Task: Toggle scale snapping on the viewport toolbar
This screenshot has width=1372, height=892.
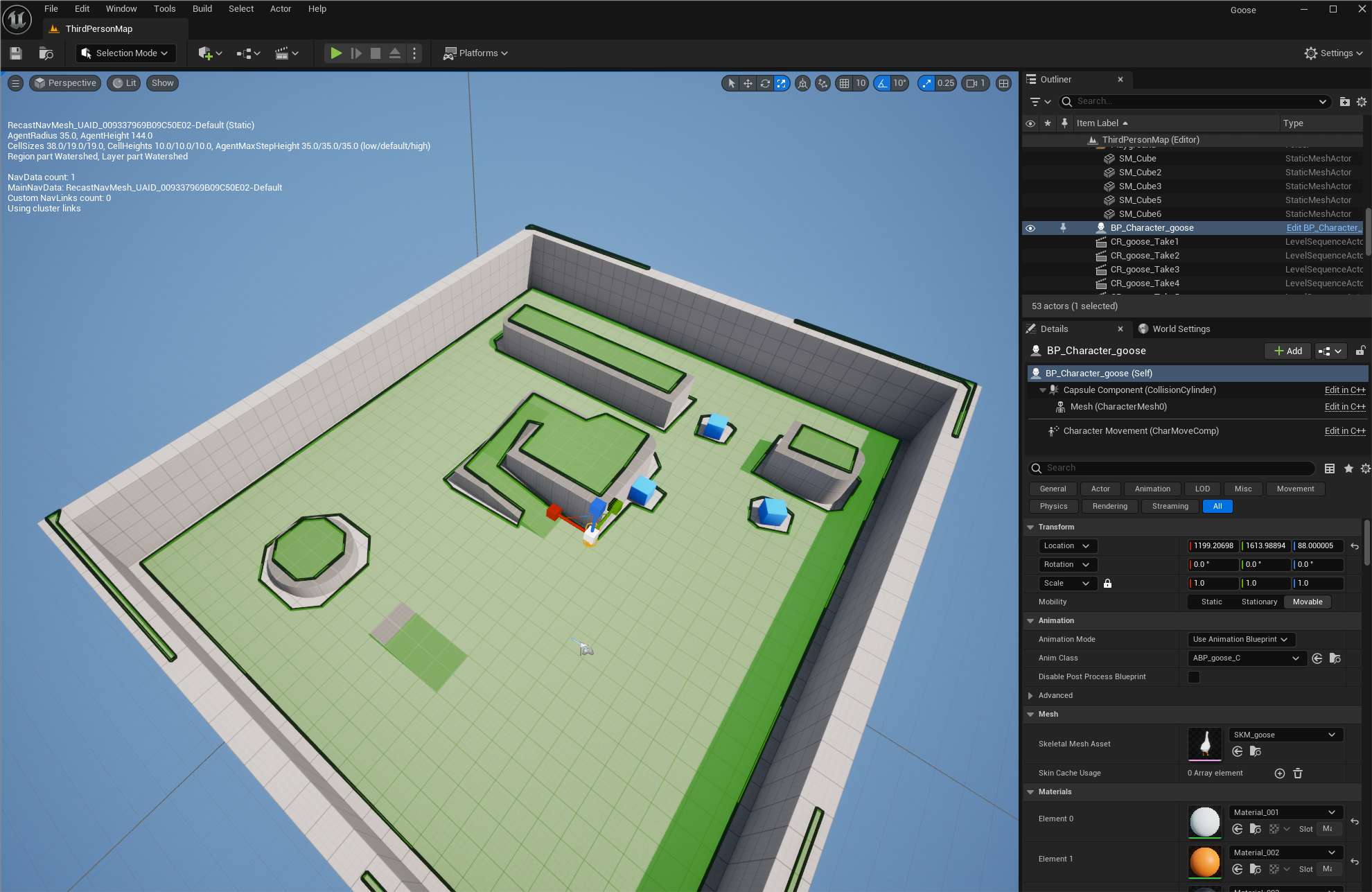Action: [926, 83]
